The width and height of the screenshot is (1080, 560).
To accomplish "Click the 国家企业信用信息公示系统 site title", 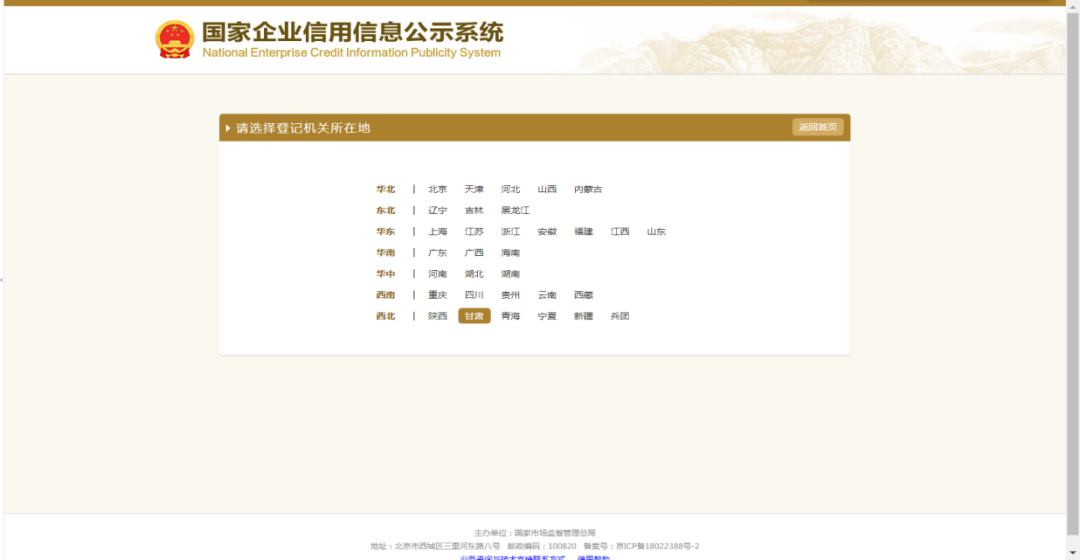I will click(352, 32).
